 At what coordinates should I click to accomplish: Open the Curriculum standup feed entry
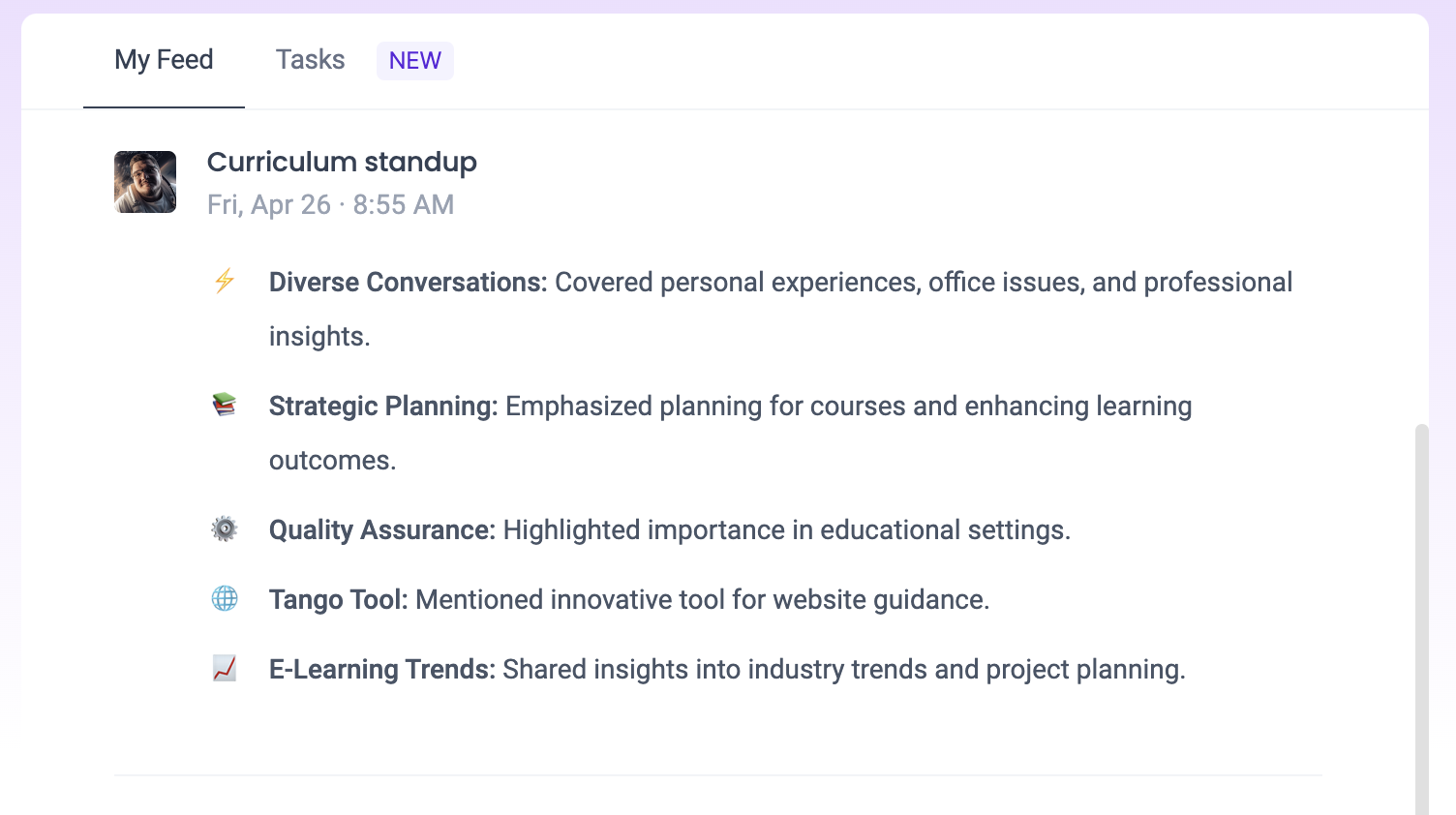pos(342,162)
